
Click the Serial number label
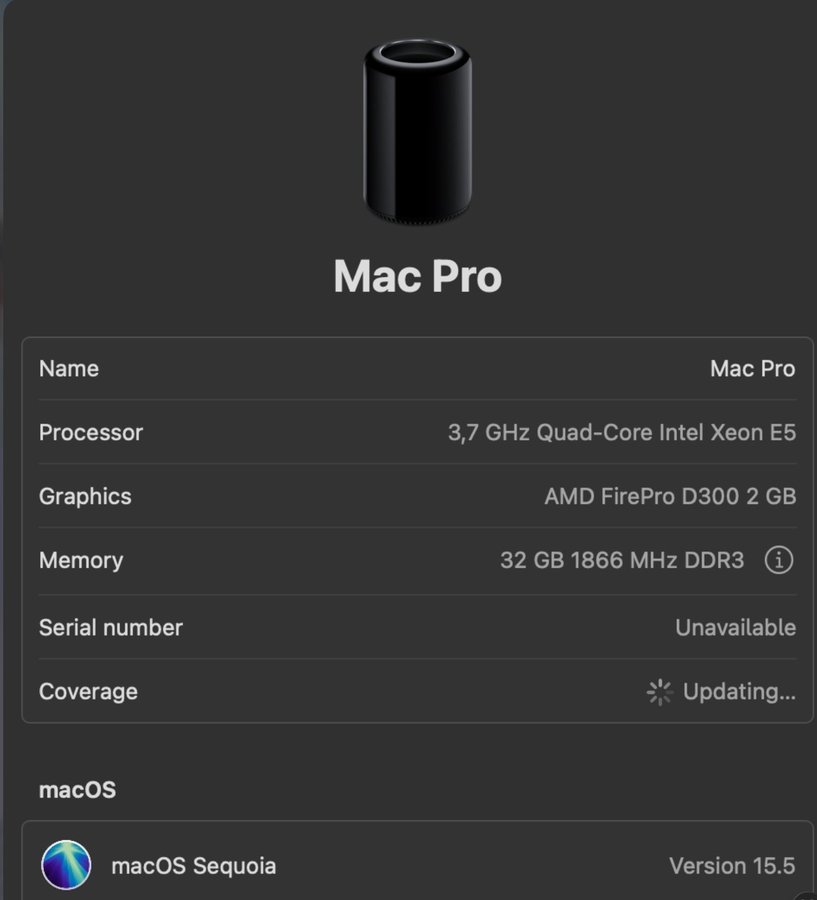[111, 628]
